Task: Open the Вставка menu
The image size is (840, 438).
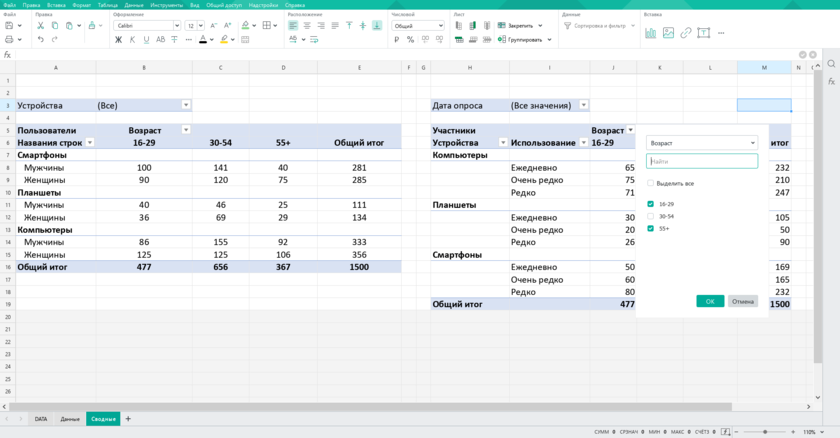Action: point(56,4)
